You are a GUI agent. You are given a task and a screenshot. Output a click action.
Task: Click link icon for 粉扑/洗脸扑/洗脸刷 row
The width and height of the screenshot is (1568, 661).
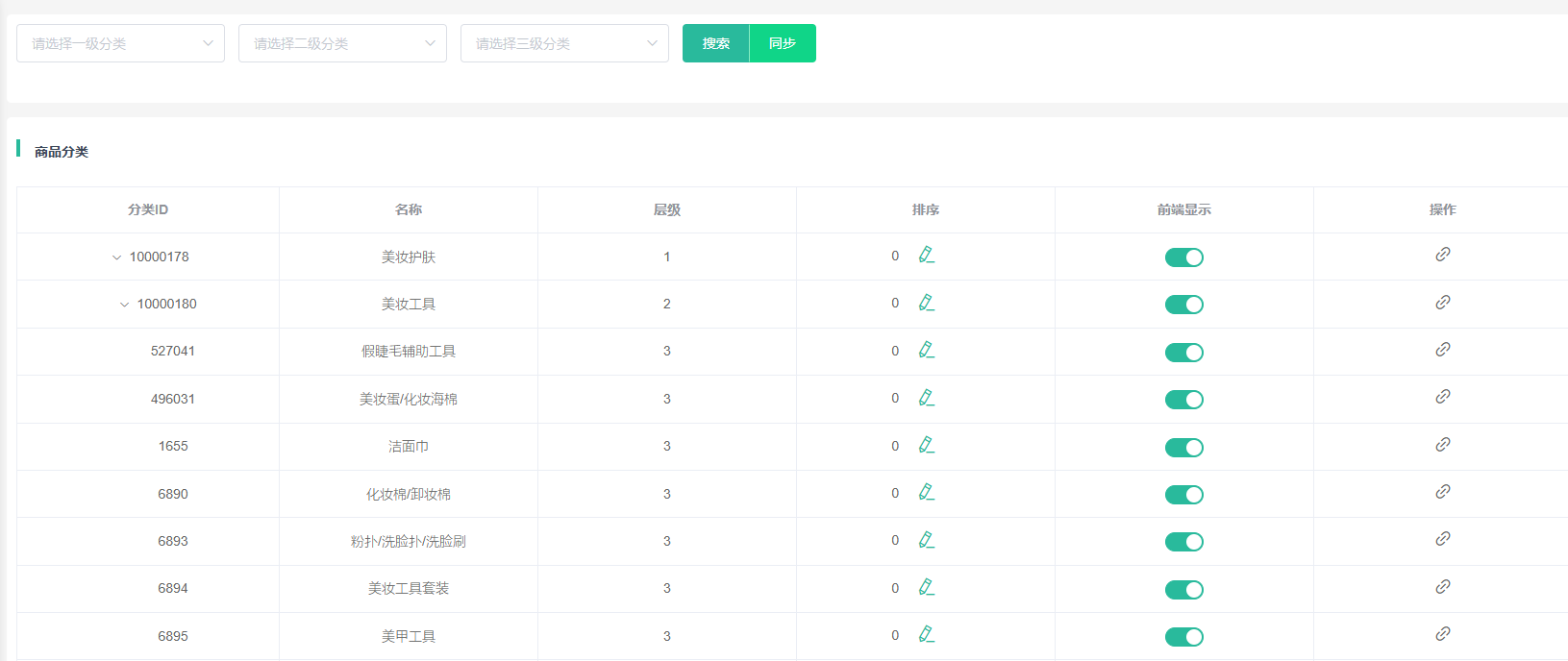1442,539
